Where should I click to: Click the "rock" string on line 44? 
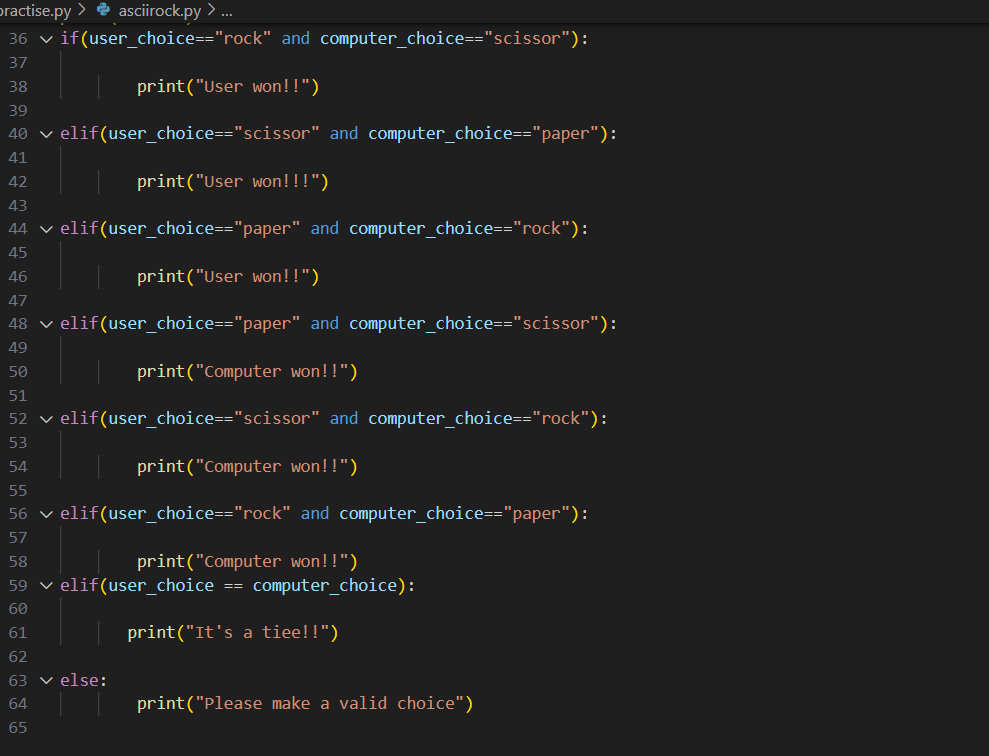541,228
